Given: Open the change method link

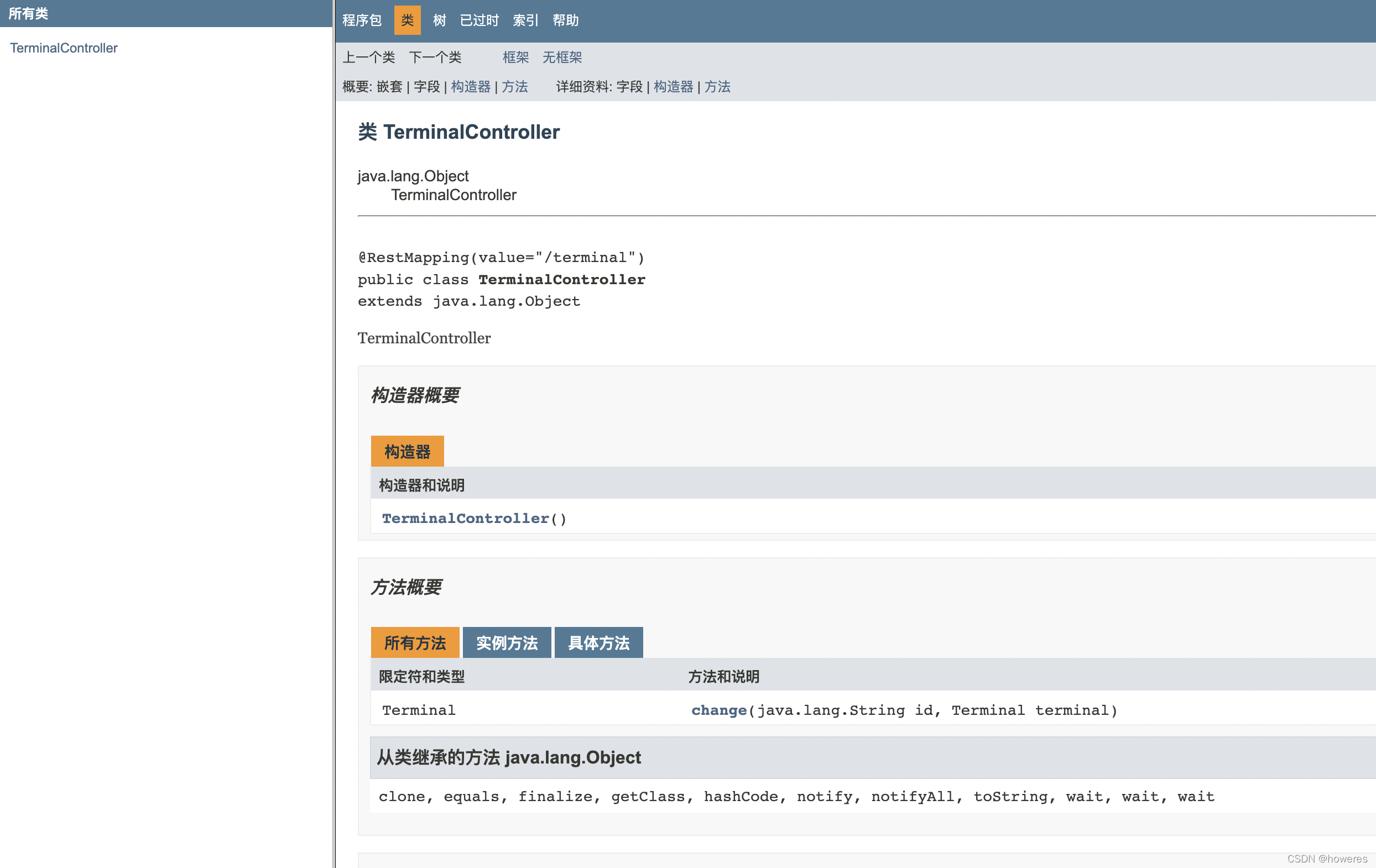Looking at the screenshot, I should 718,710.
